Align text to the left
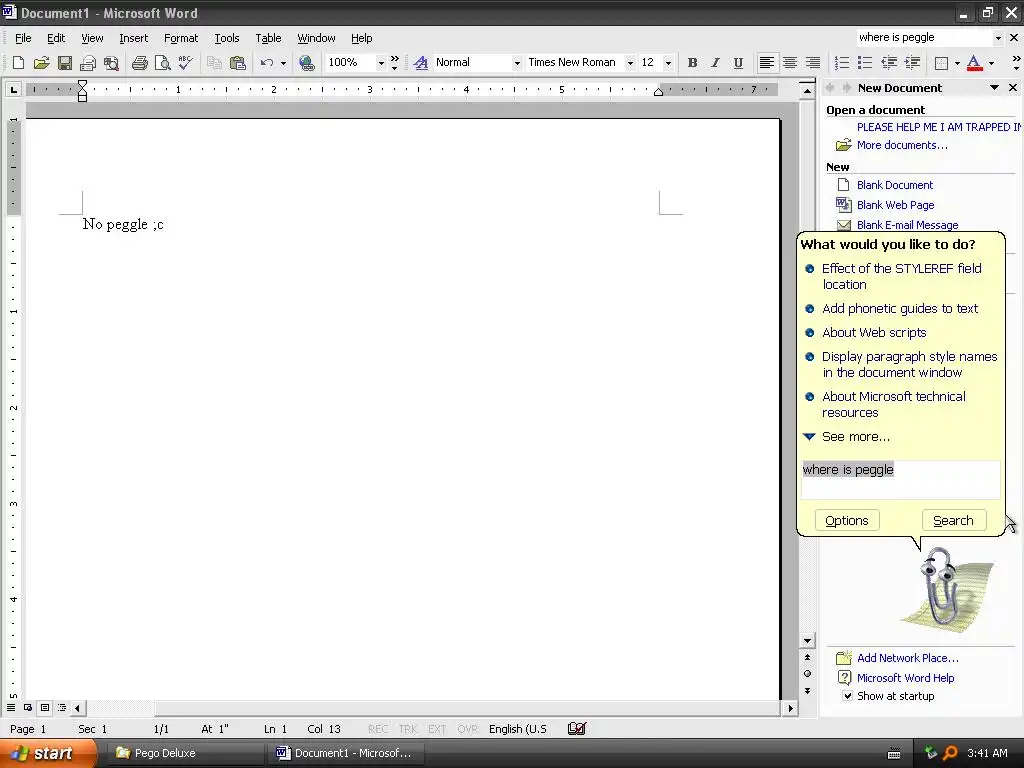Image resolution: width=1024 pixels, height=768 pixels. [x=767, y=63]
